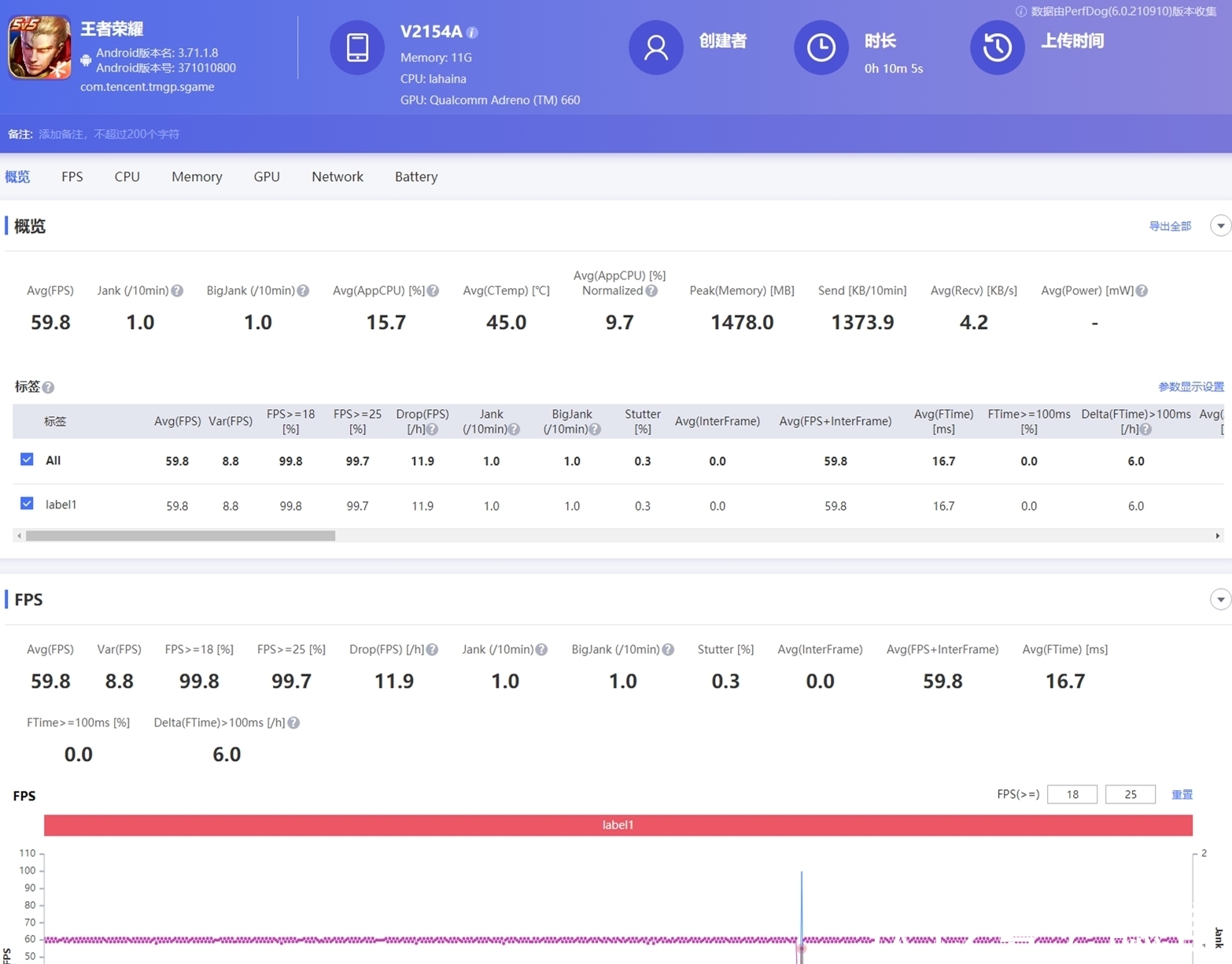Click the table scrollbar right arrow

point(1218,536)
